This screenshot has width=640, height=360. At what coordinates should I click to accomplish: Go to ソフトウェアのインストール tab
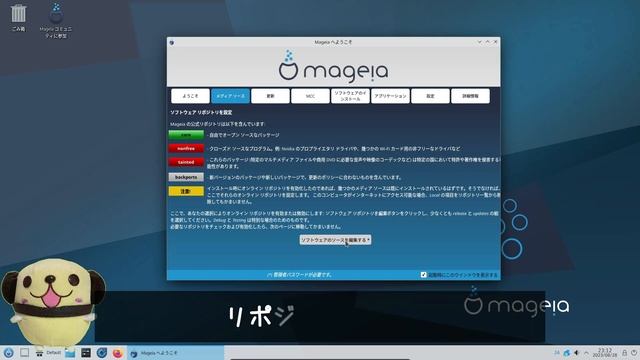coord(350,96)
